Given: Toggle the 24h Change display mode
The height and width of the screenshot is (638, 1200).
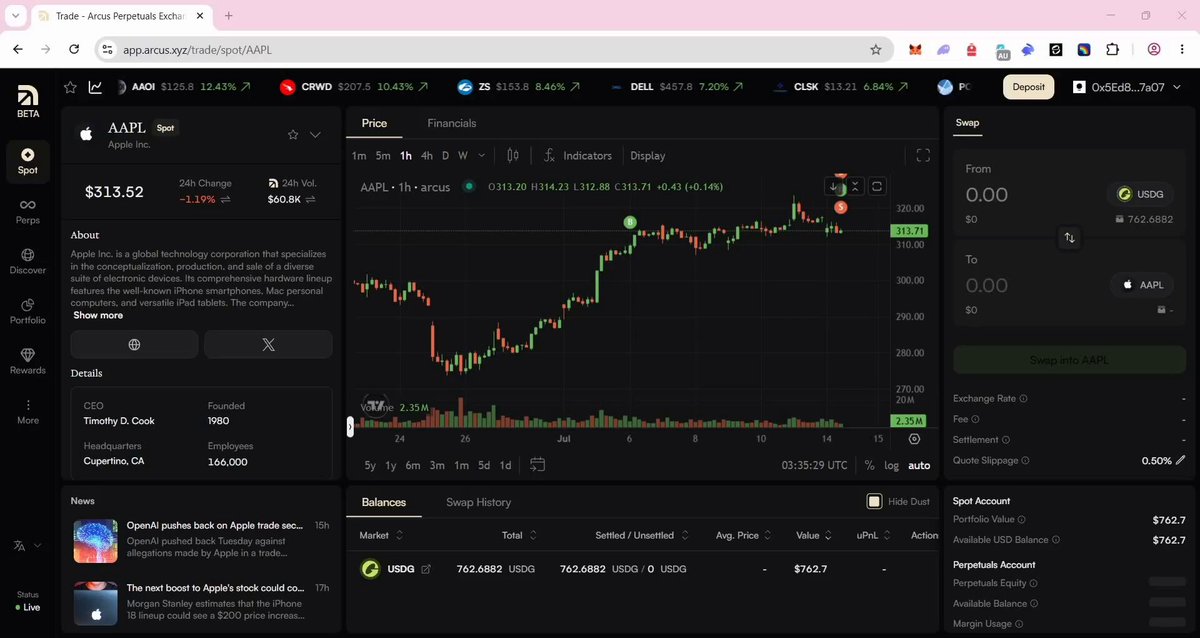Looking at the screenshot, I should tap(226, 199).
